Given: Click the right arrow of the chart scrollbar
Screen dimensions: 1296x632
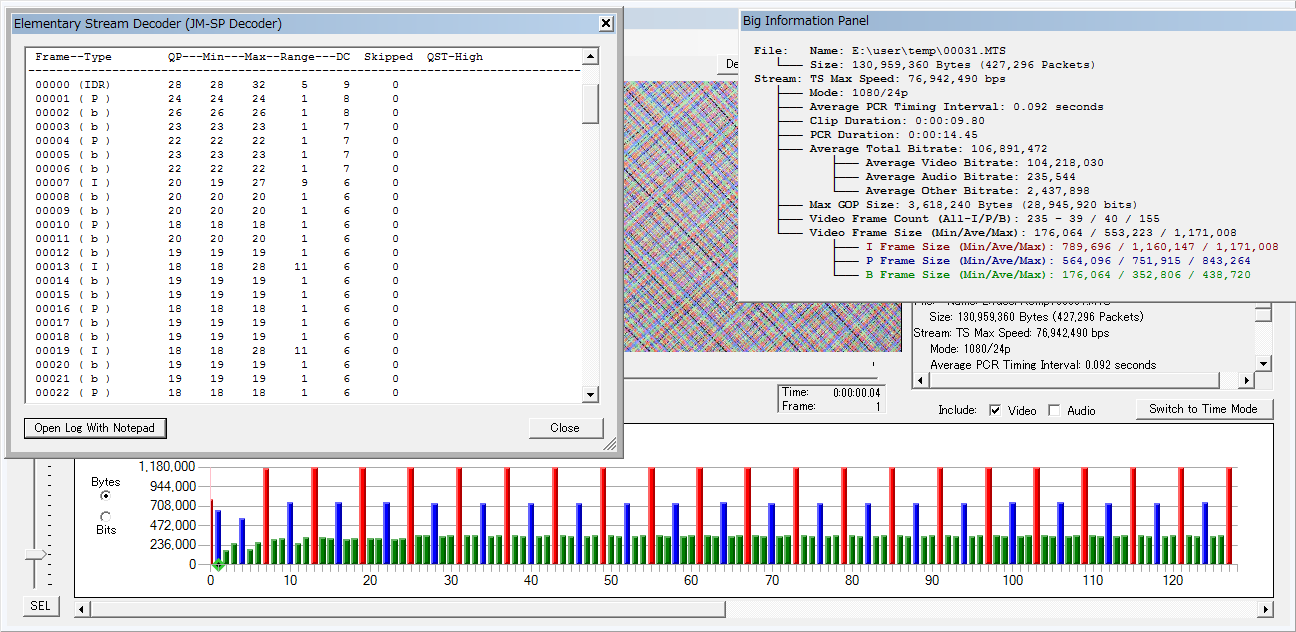Looking at the screenshot, I should click(x=1266, y=609).
